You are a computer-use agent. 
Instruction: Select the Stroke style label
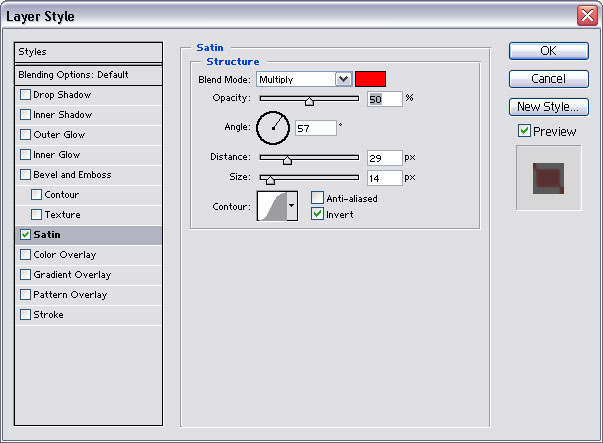(x=48, y=315)
